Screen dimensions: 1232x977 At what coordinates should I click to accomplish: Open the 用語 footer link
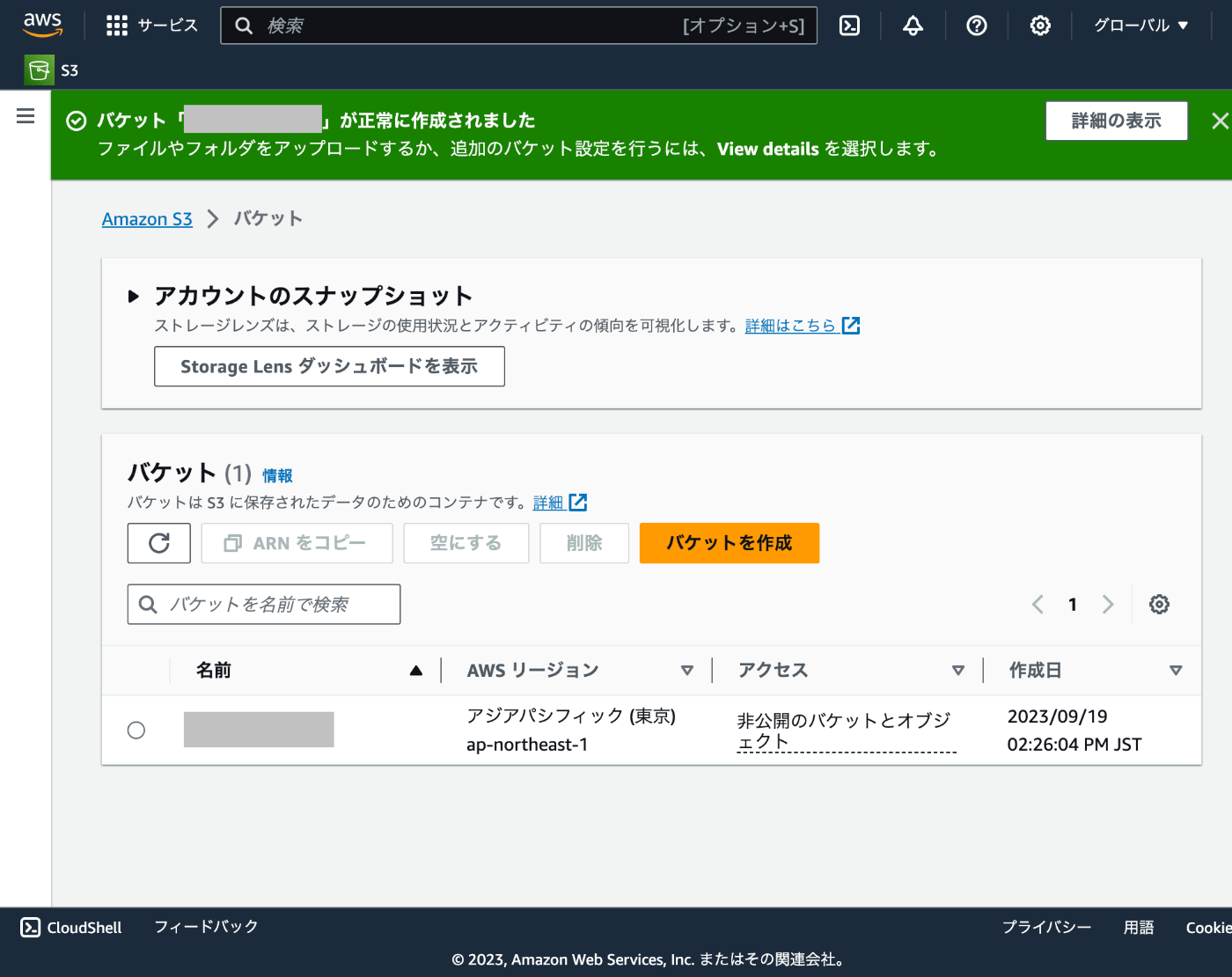(1139, 928)
